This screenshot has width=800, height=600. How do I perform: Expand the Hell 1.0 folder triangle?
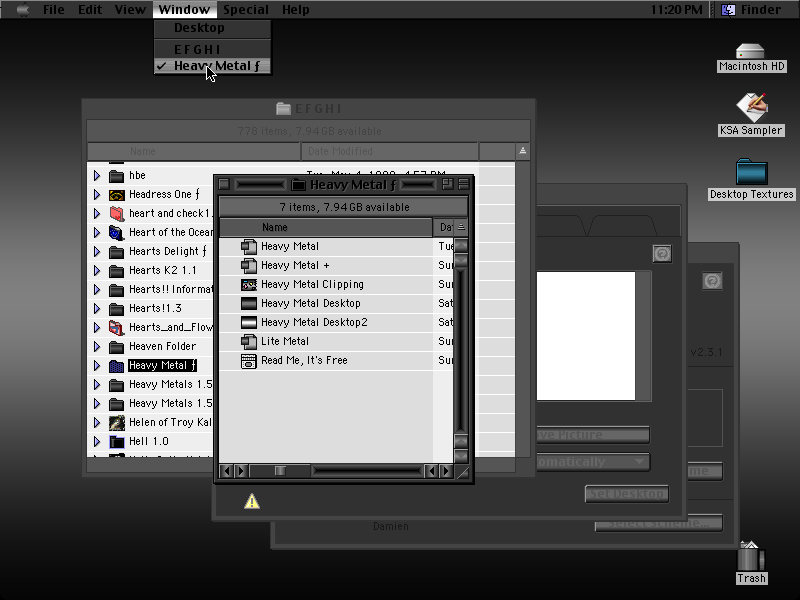click(x=97, y=441)
